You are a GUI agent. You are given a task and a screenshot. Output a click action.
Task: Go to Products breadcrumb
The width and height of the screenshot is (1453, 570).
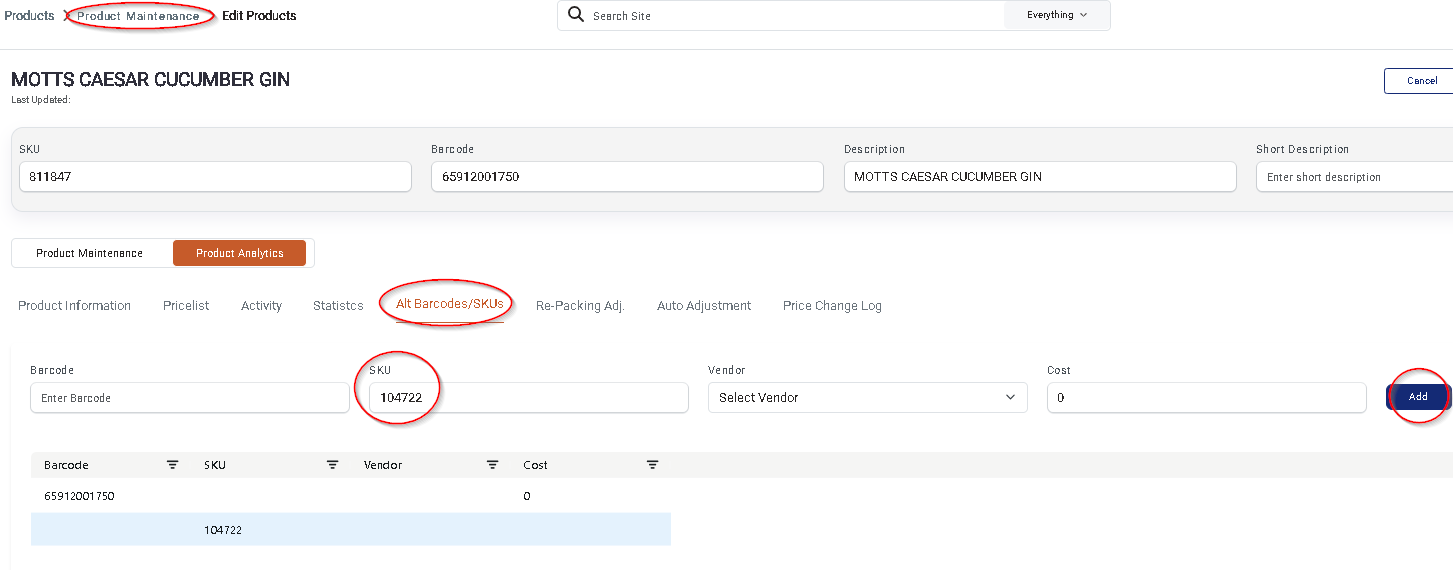pyautogui.click(x=29, y=16)
